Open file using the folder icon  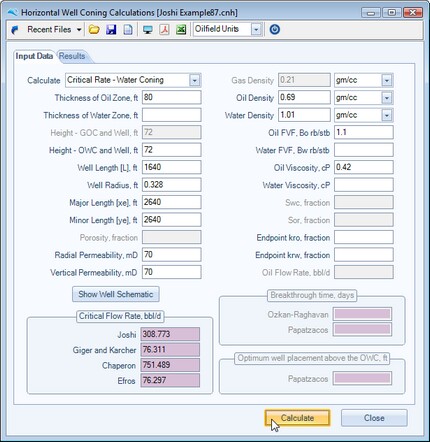tap(94, 30)
